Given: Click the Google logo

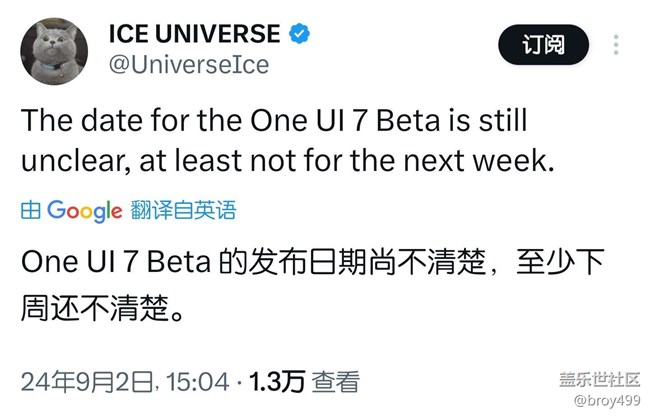Looking at the screenshot, I should 84,211.
